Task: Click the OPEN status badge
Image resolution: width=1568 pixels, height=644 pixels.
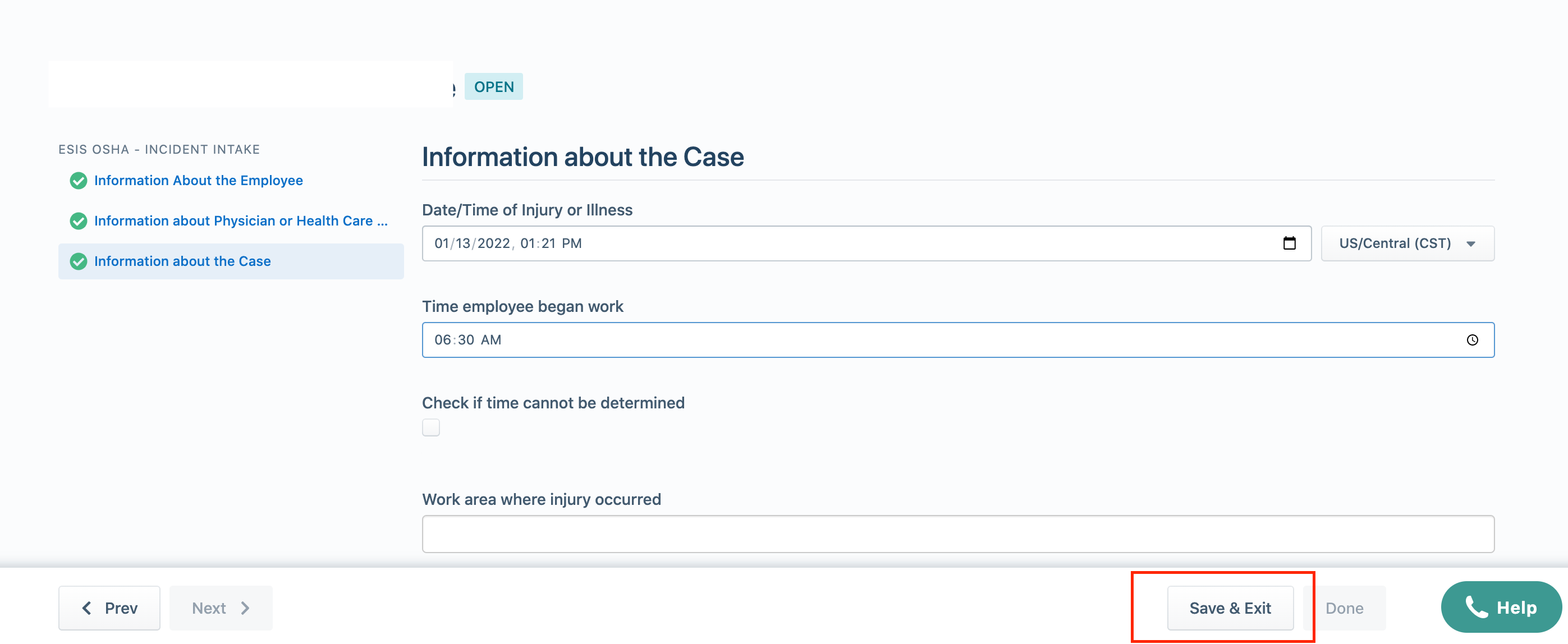Action: [x=493, y=86]
